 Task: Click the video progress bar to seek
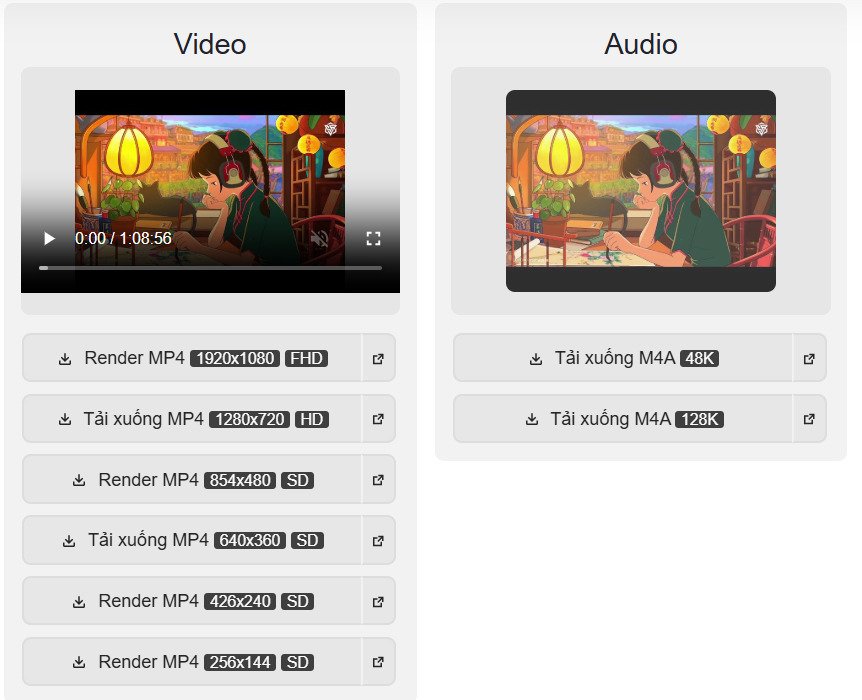210,268
